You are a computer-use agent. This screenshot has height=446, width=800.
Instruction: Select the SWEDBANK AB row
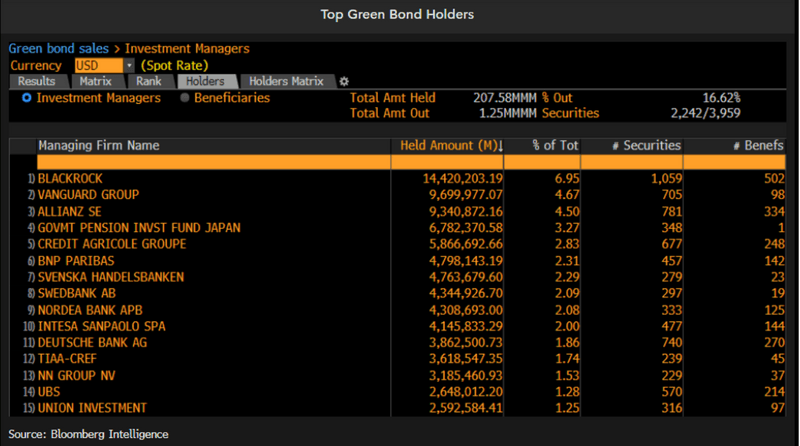[x=397, y=293]
